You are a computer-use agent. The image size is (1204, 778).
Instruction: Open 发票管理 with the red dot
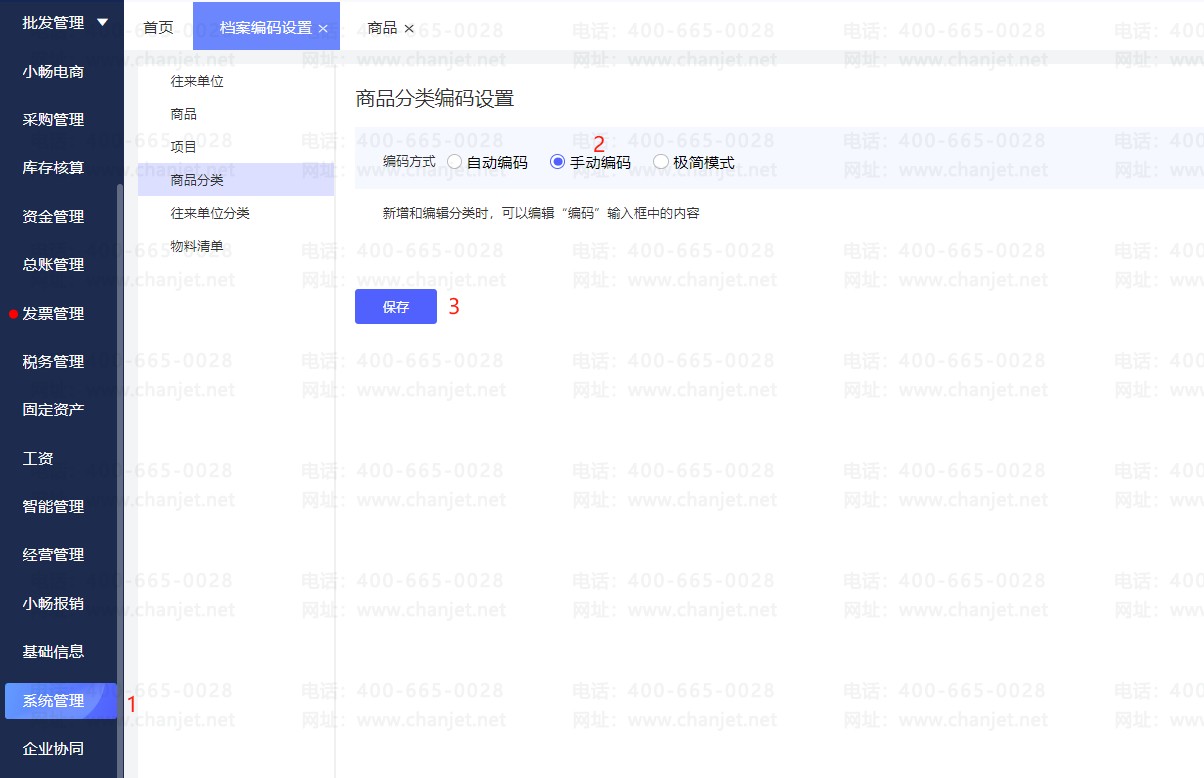click(x=54, y=314)
